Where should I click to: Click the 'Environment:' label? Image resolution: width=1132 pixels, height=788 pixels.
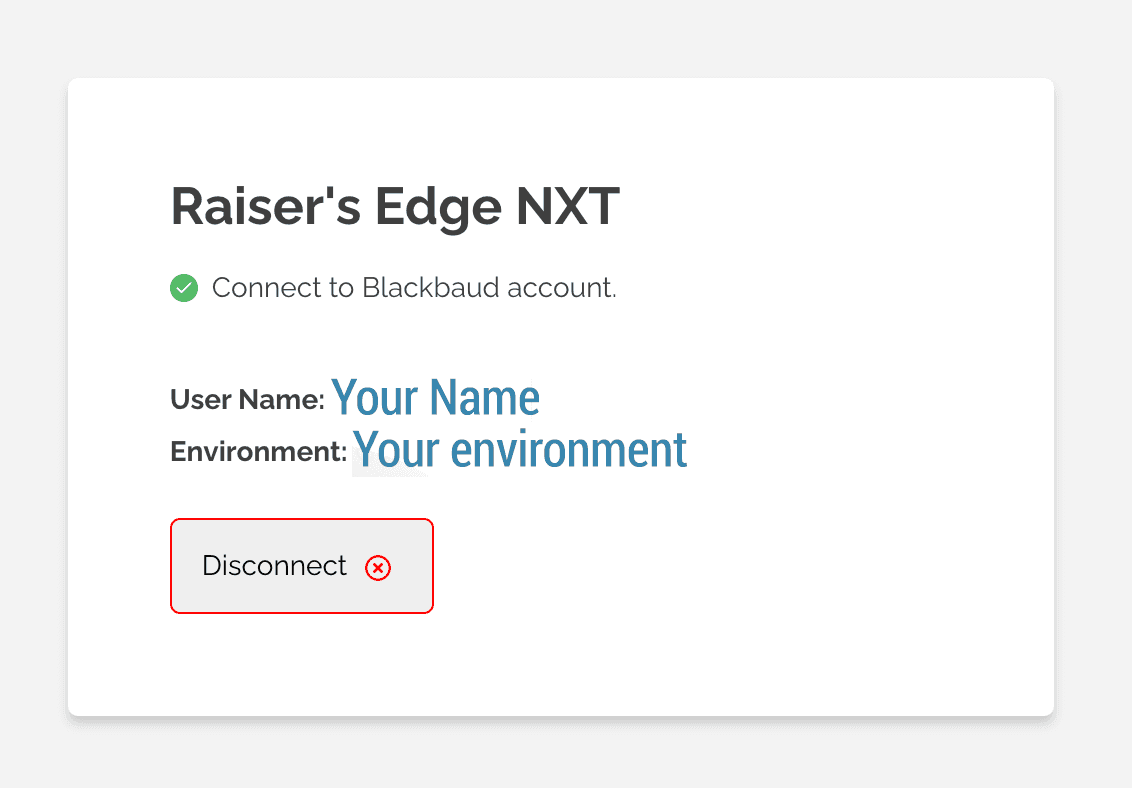point(258,452)
